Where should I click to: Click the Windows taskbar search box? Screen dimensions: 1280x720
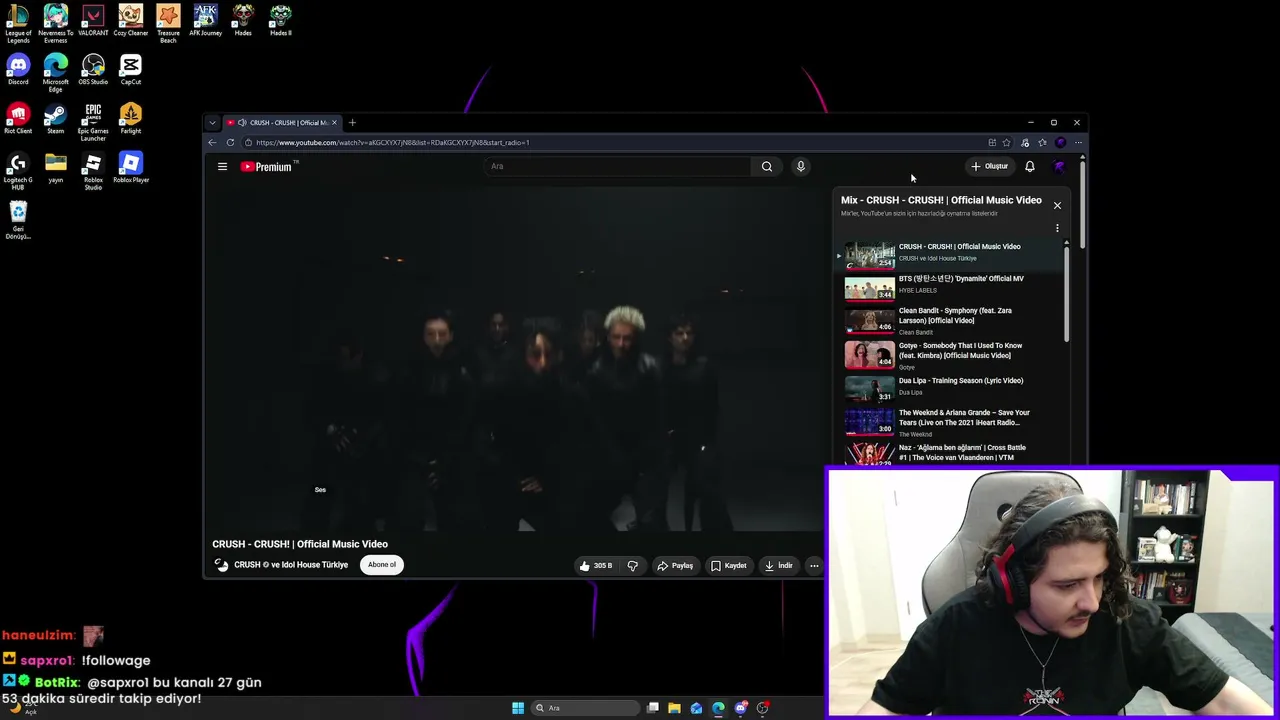coord(586,708)
